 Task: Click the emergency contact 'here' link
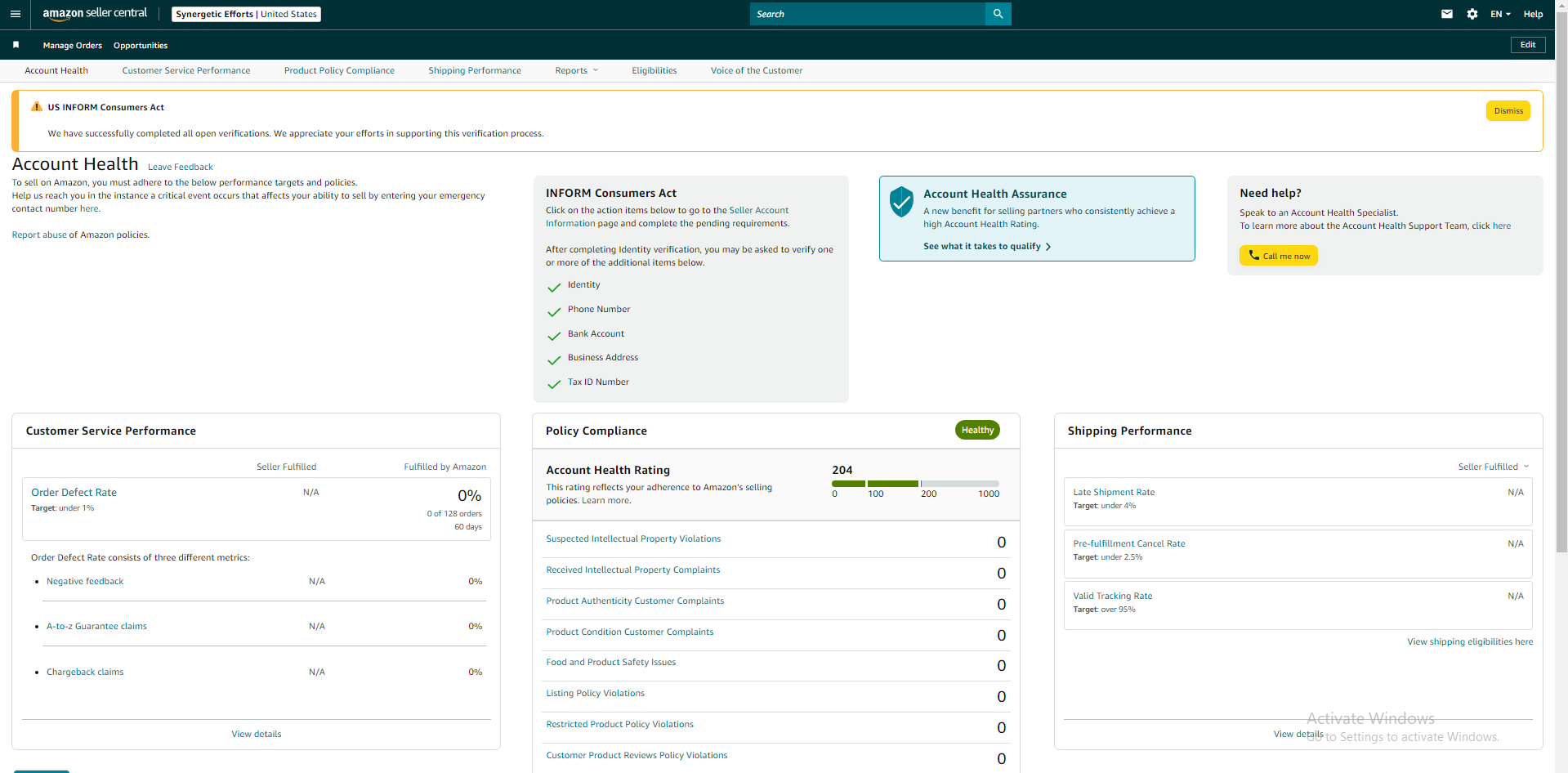pos(89,208)
